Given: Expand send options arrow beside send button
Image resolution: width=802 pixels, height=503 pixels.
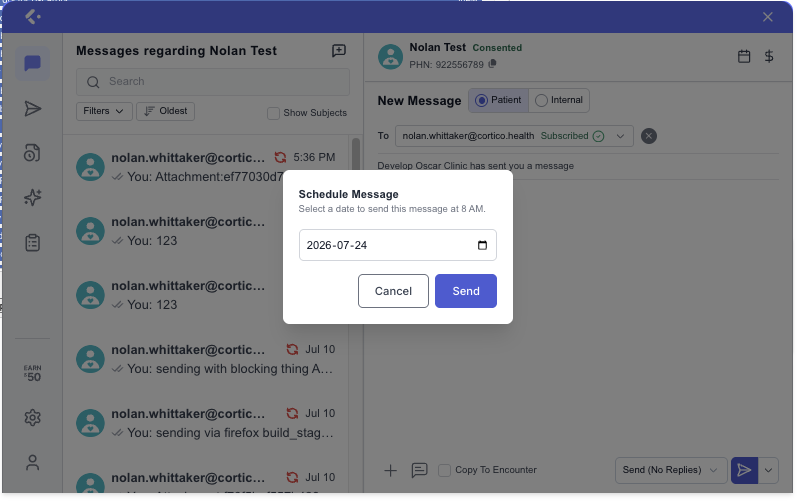Looking at the screenshot, I should pos(768,470).
